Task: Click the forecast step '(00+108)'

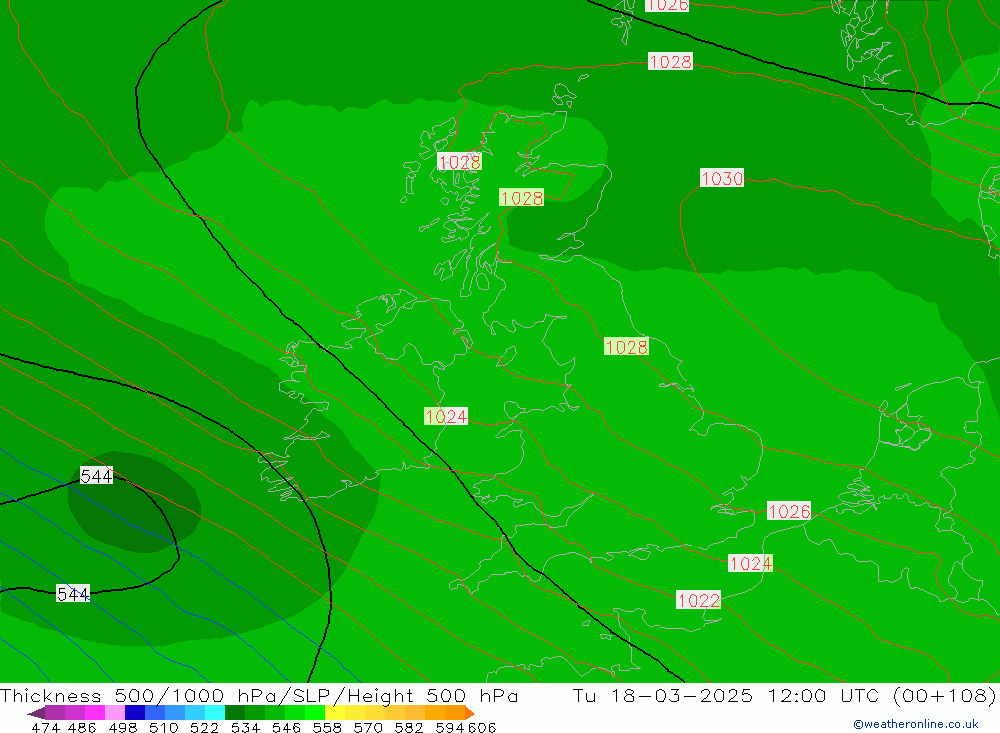Action: [945, 695]
